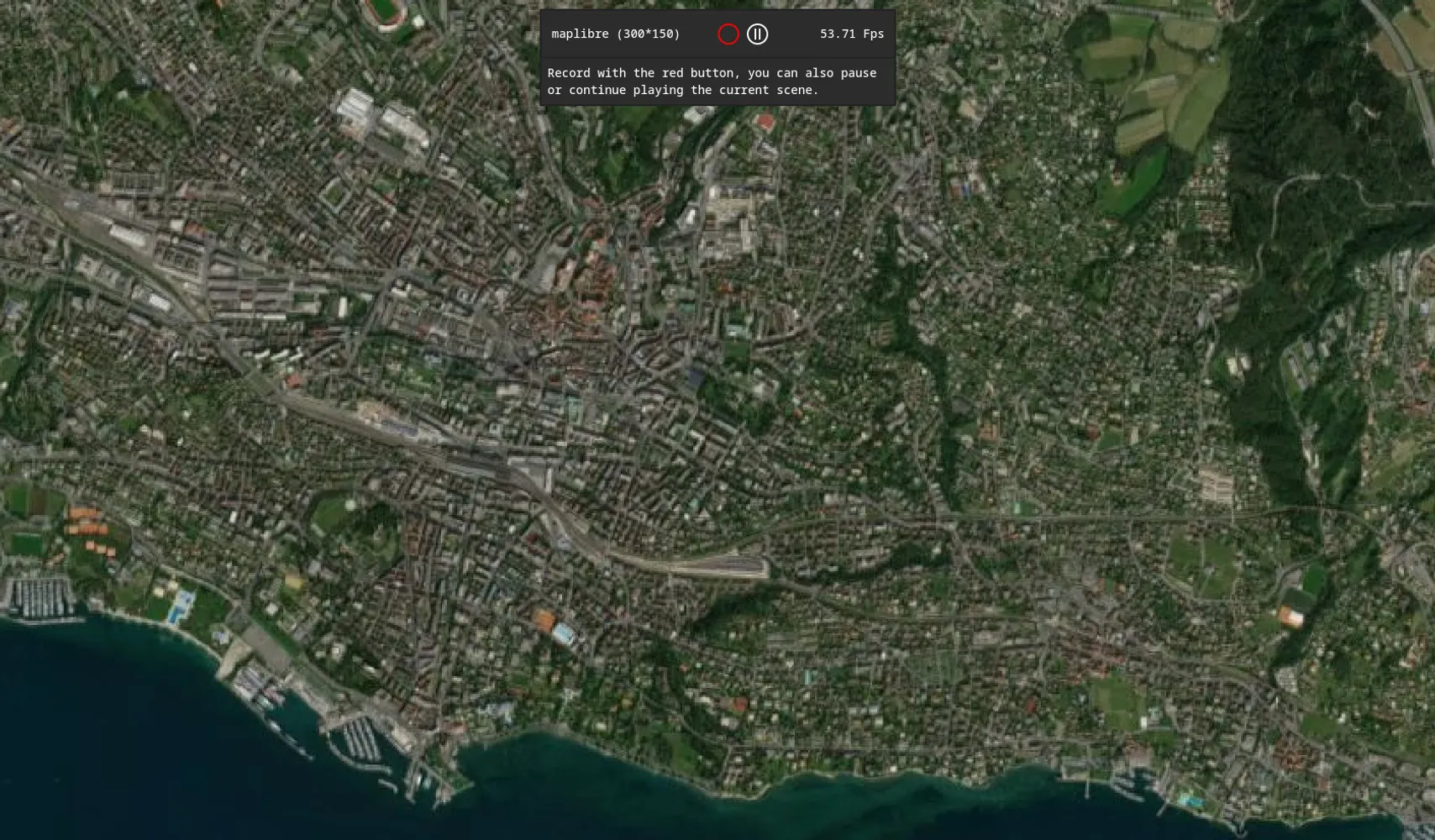This screenshot has height=840, width=1435.
Task: Click the orange sports field on the right side
Action: click(1290, 617)
